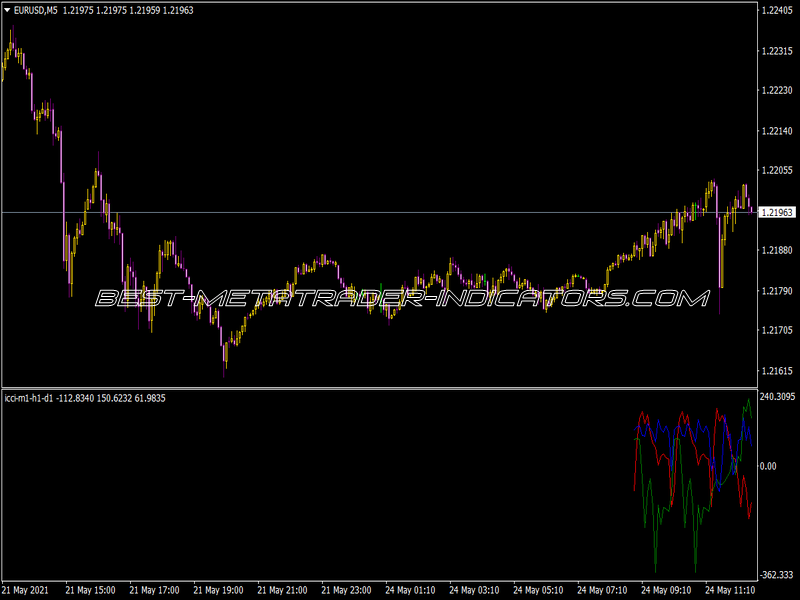
Task: Click the 21 May 21:00 time label
Action: coord(282,590)
